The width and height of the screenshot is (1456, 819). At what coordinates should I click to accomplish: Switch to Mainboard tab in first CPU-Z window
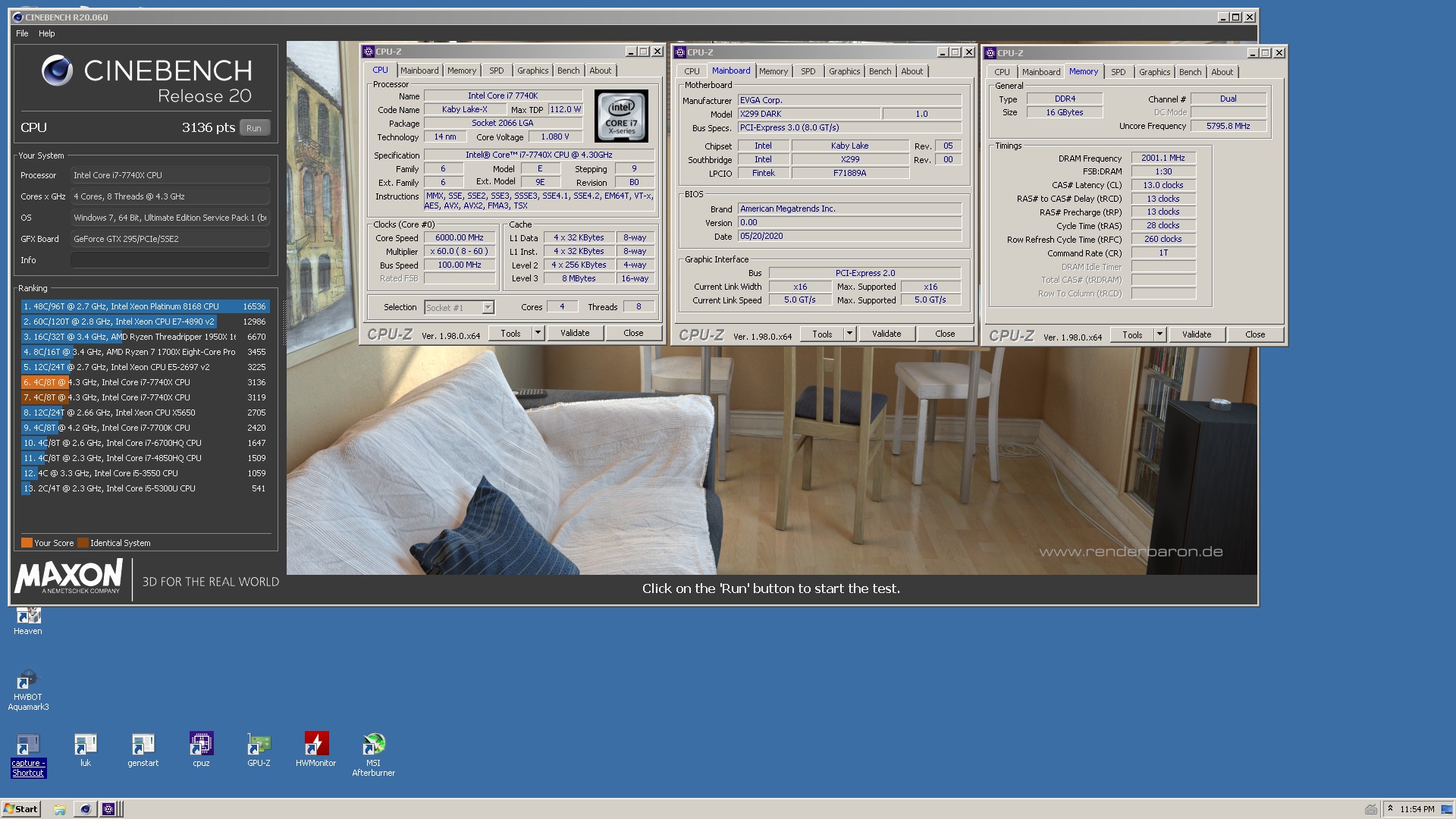(x=419, y=71)
